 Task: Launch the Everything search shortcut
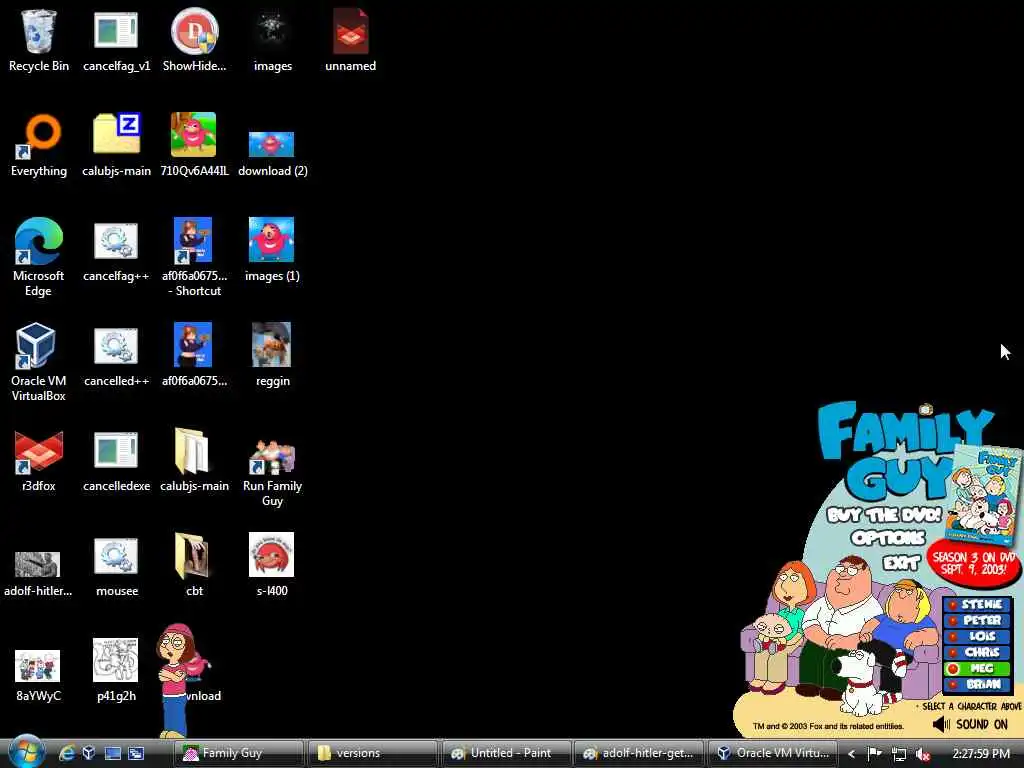[x=39, y=145]
